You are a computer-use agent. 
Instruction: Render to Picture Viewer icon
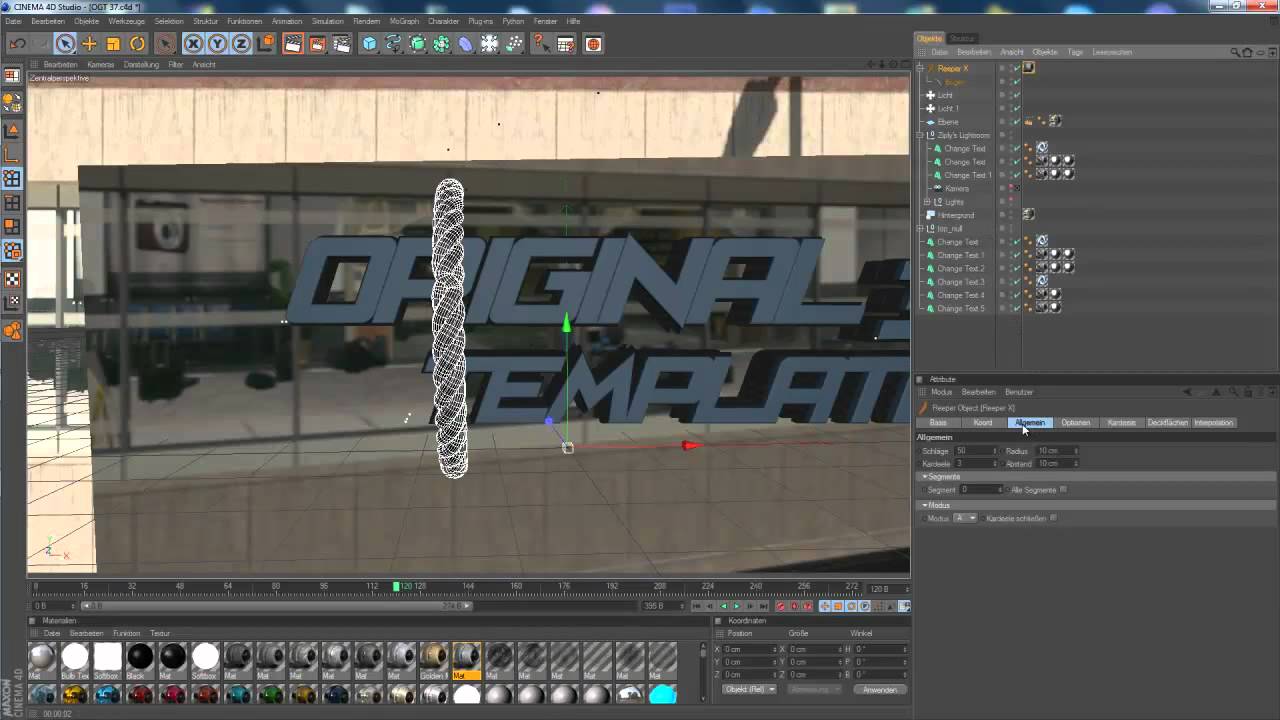click(317, 44)
